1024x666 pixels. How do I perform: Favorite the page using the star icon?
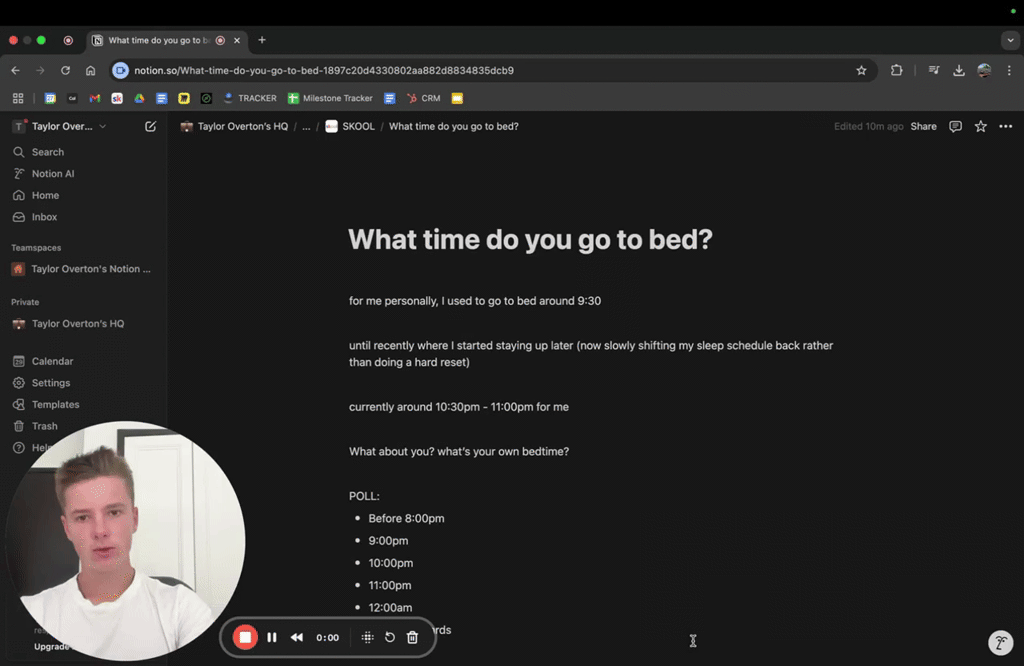[x=980, y=126]
